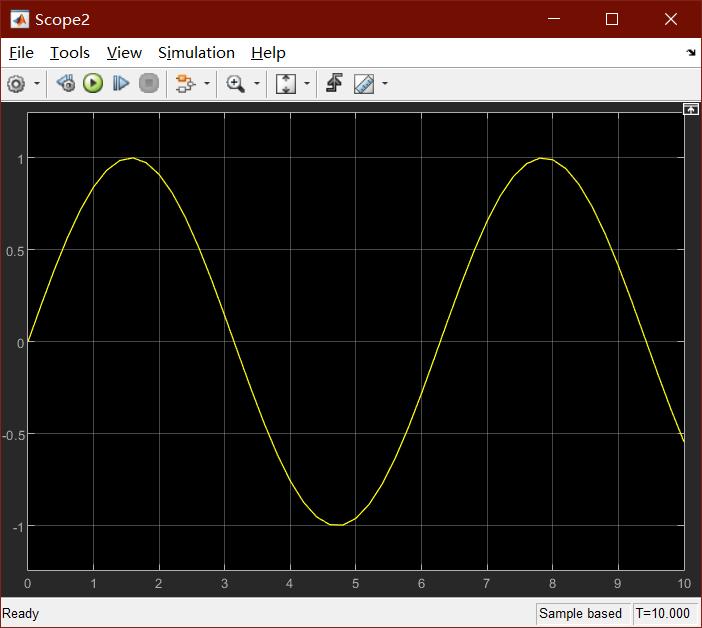Expand the measurements dropdown arrow
The width and height of the screenshot is (702, 628).
click(x=385, y=84)
